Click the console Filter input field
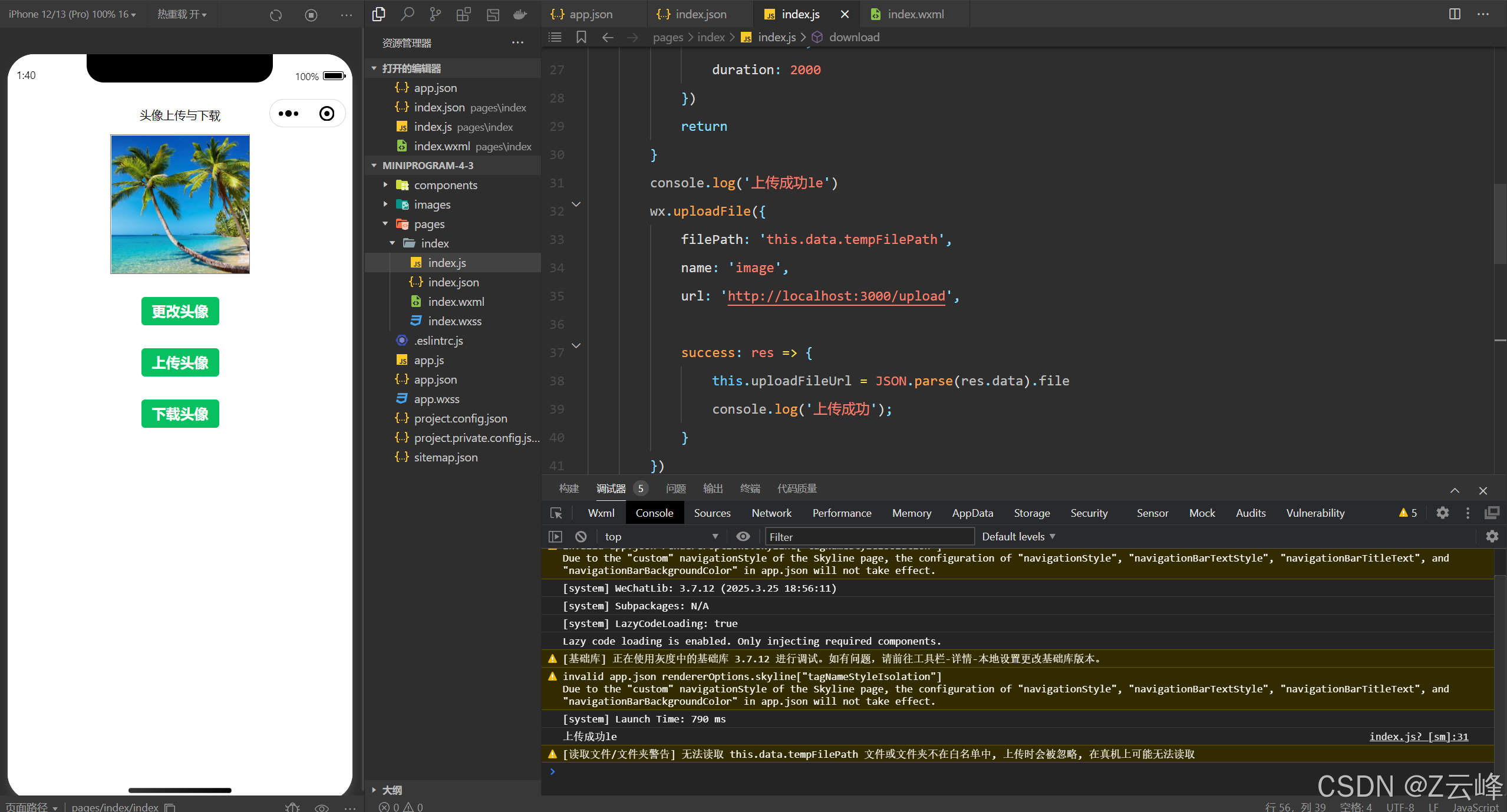Screen dimensions: 1507x812 (869, 536)
